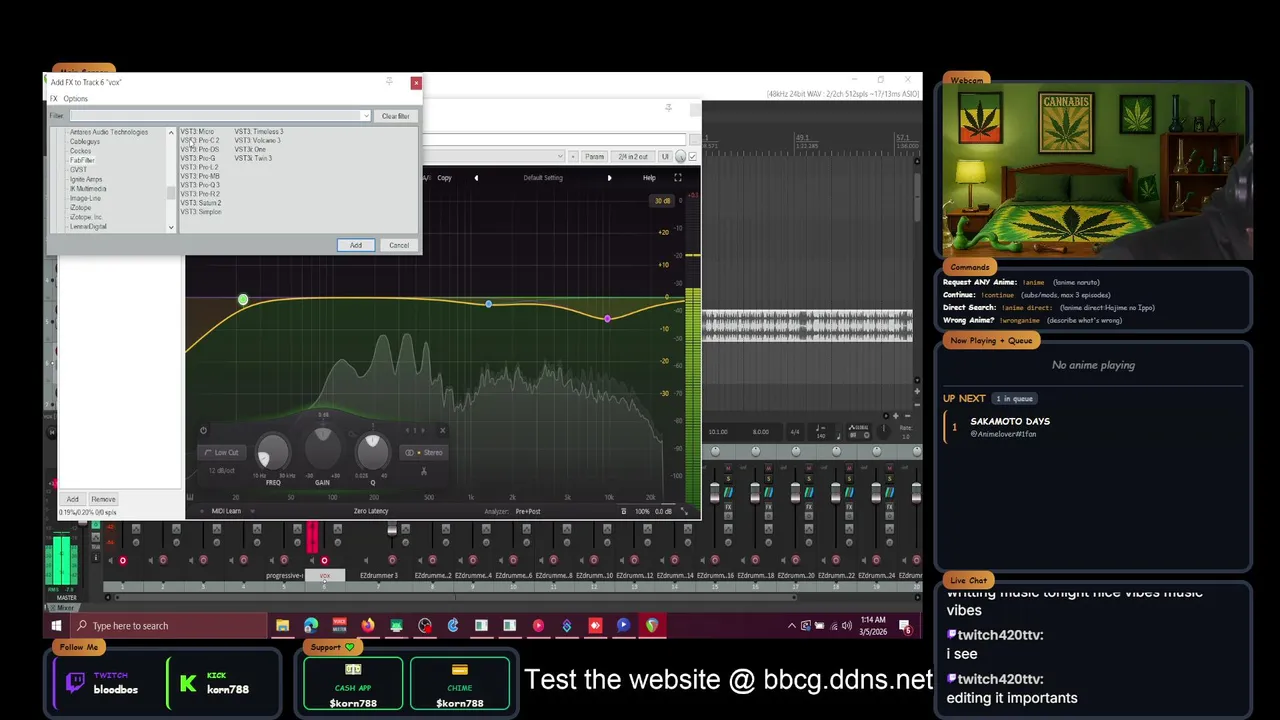Expand the filter history dropdown arrow

click(x=366, y=116)
